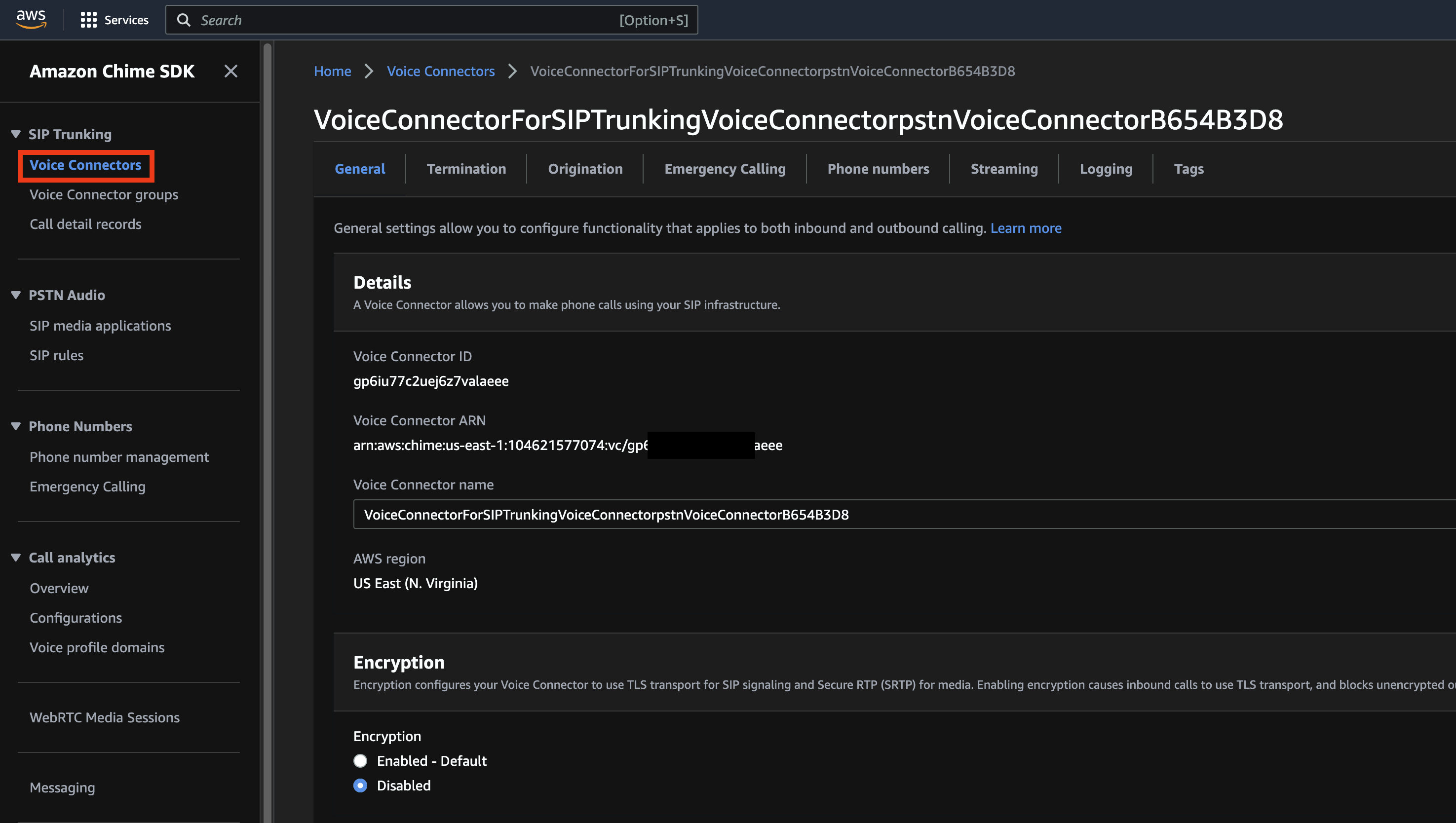Select the Disabled encryption radio button
This screenshot has width=1456, height=823.
(360, 786)
